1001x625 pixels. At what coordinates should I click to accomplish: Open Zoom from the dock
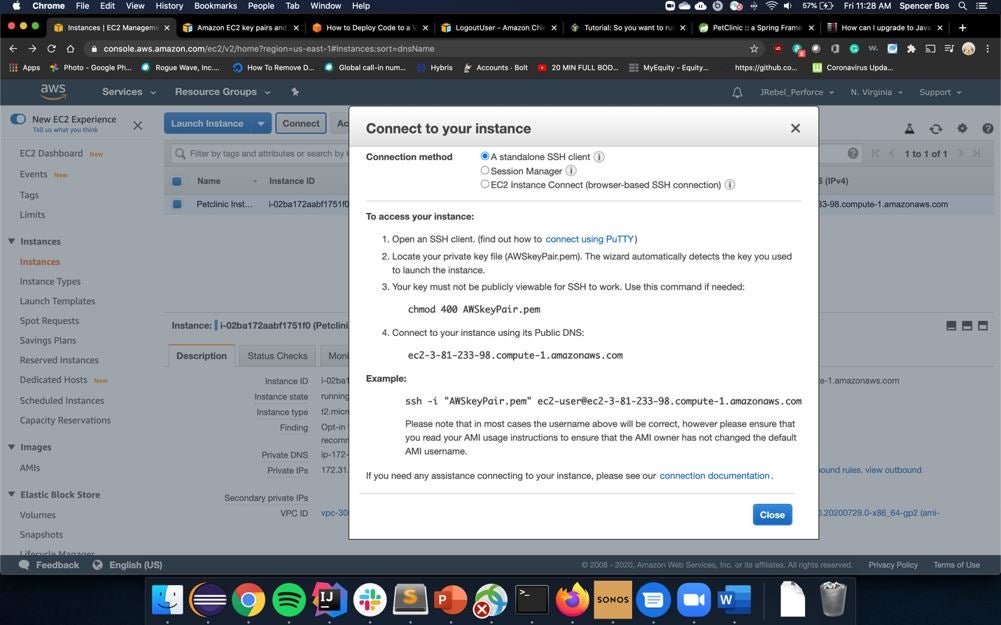click(694, 599)
